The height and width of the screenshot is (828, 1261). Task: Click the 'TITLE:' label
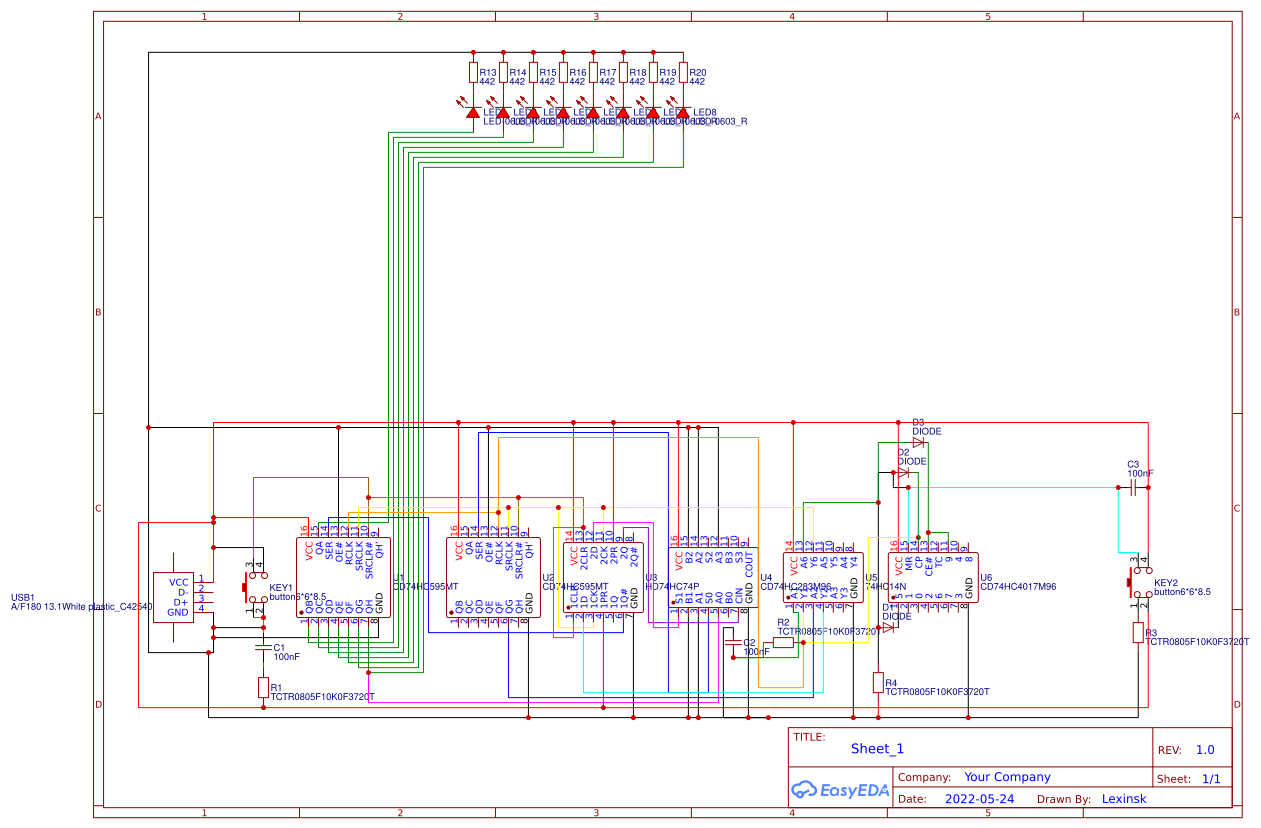click(809, 737)
